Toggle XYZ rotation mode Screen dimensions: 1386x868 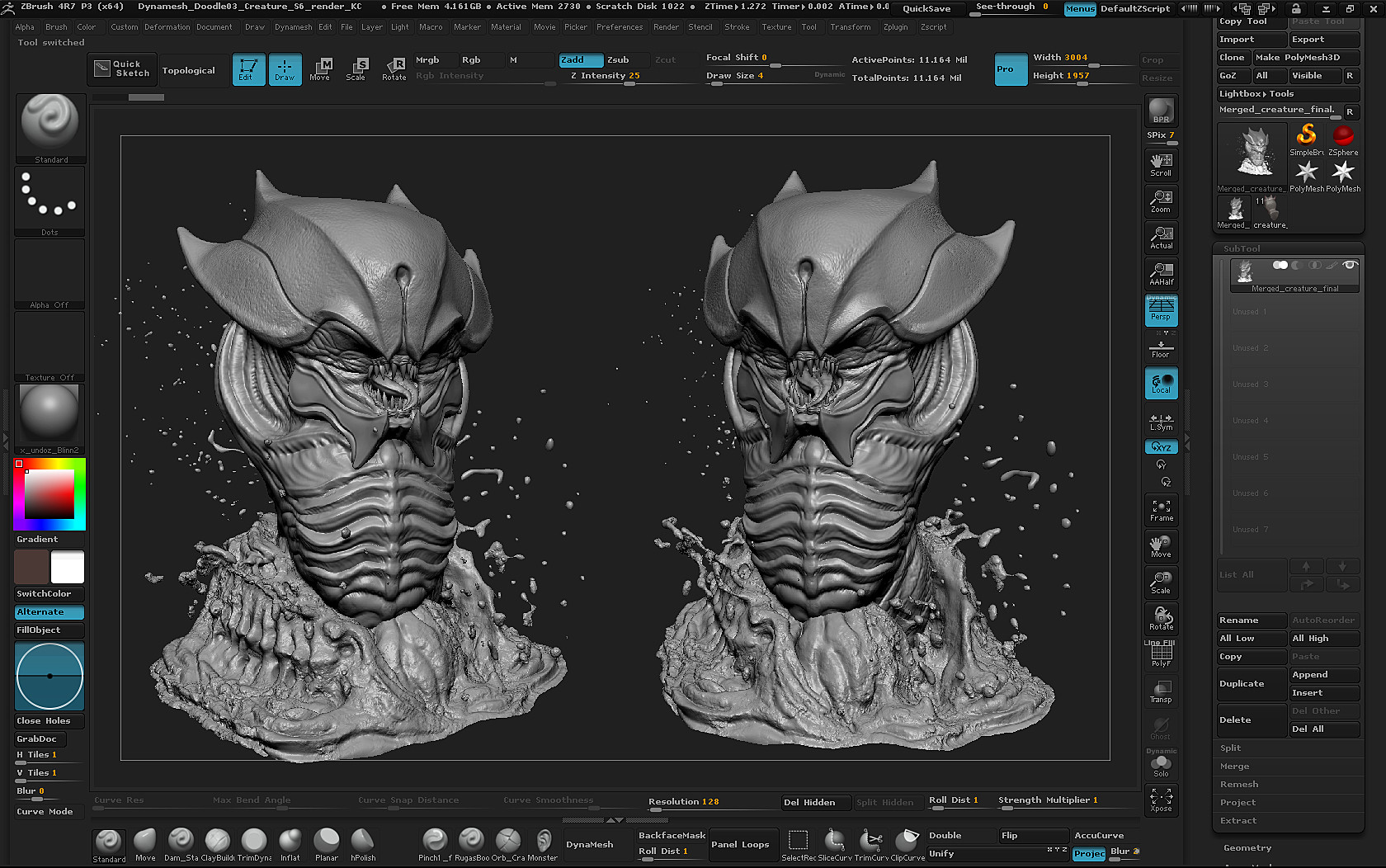click(1161, 446)
